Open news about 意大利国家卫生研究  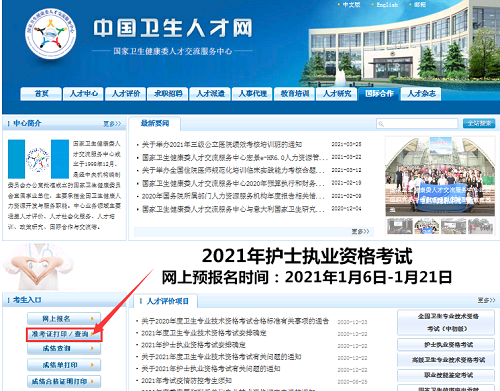pyautogui.click(x=233, y=209)
